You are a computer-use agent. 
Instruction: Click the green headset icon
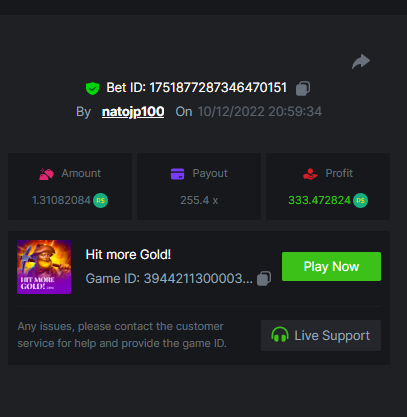coord(280,335)
